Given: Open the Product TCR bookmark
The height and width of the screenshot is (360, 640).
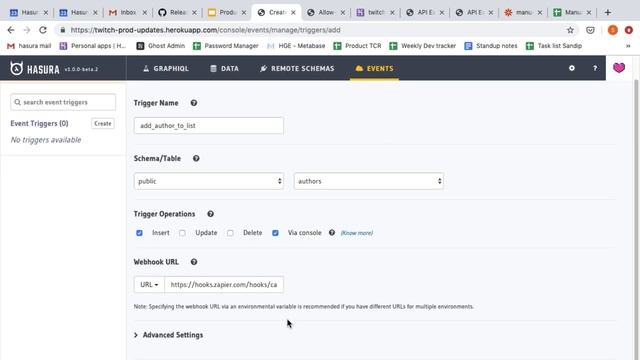Looking at the screenshot, I should coord(358,46).
